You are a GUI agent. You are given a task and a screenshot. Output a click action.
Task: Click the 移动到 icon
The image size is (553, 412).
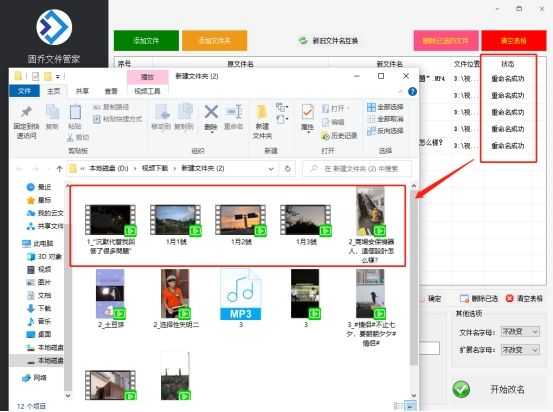[x=161, y=117]
